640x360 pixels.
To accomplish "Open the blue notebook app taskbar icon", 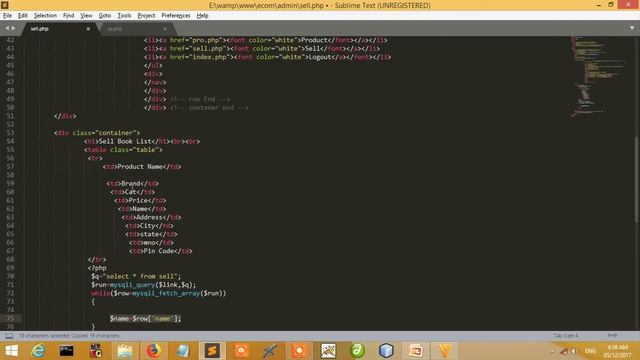I will pyautogui.click(x=183, y=351).
